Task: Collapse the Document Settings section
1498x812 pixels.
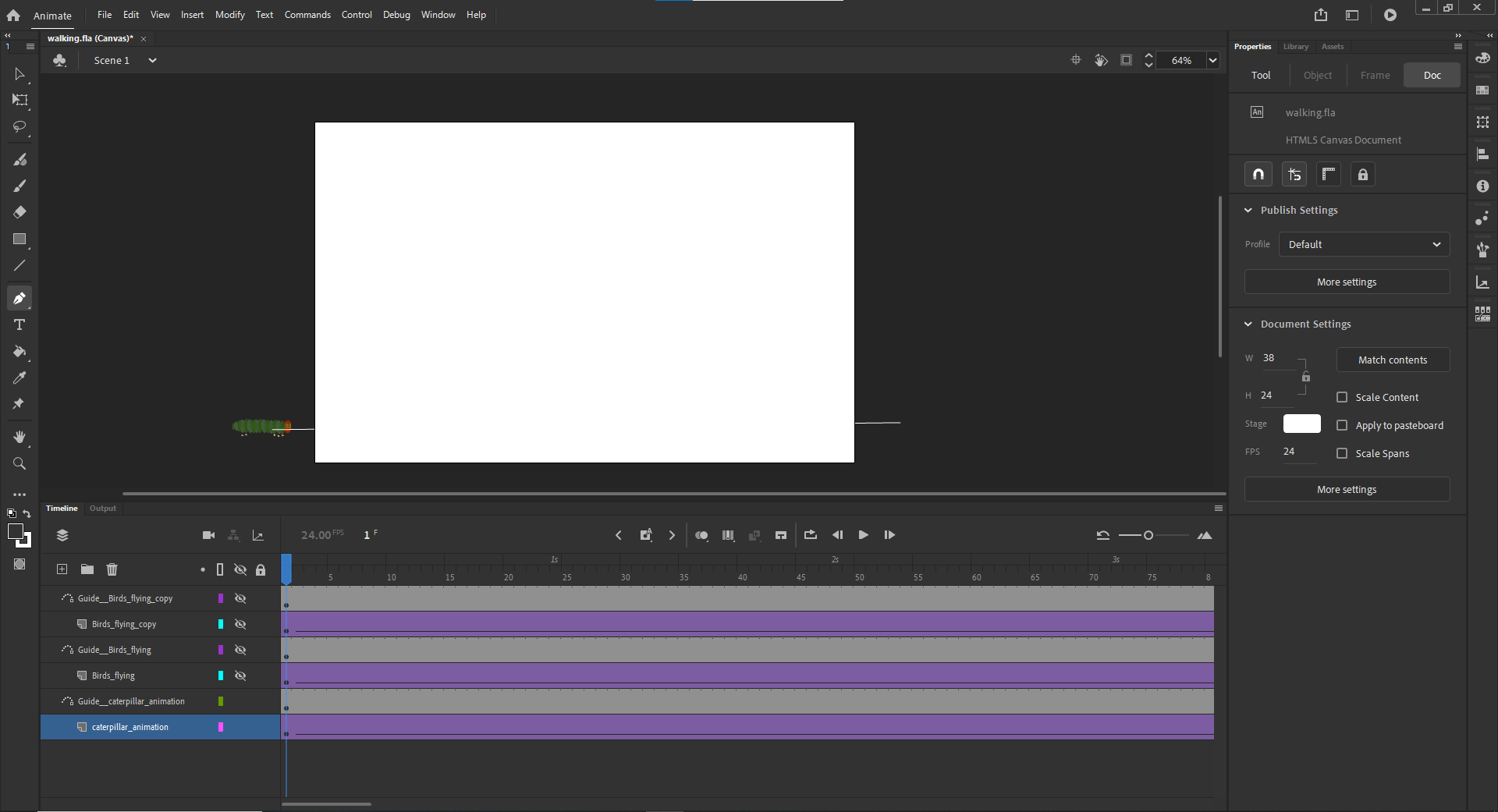Action: [1248, 324]
